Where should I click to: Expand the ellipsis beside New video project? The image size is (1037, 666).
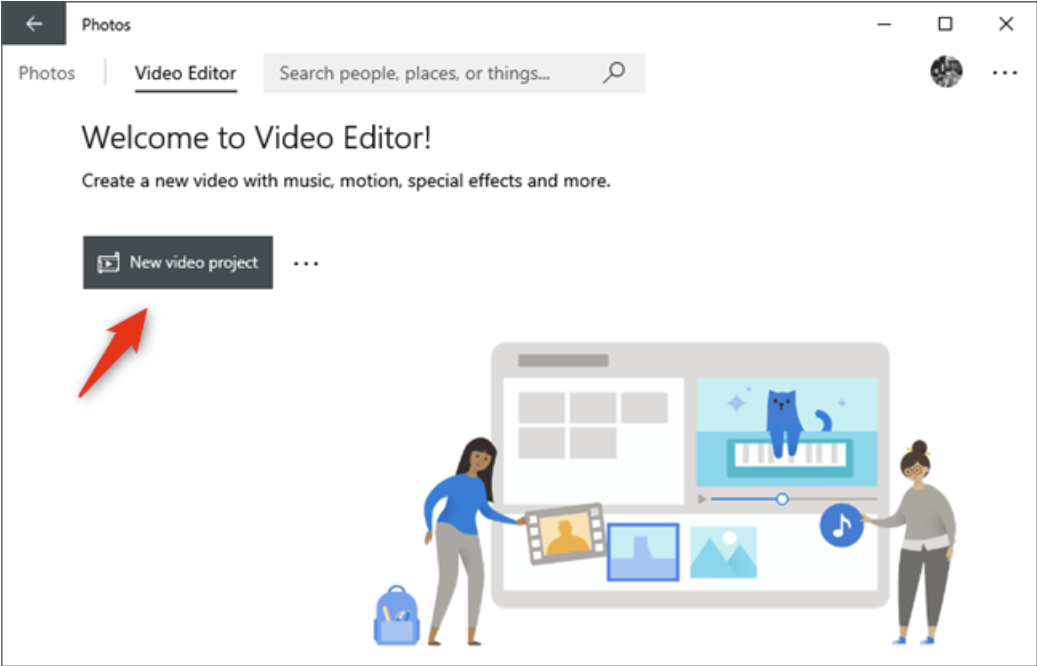[306, 263]
